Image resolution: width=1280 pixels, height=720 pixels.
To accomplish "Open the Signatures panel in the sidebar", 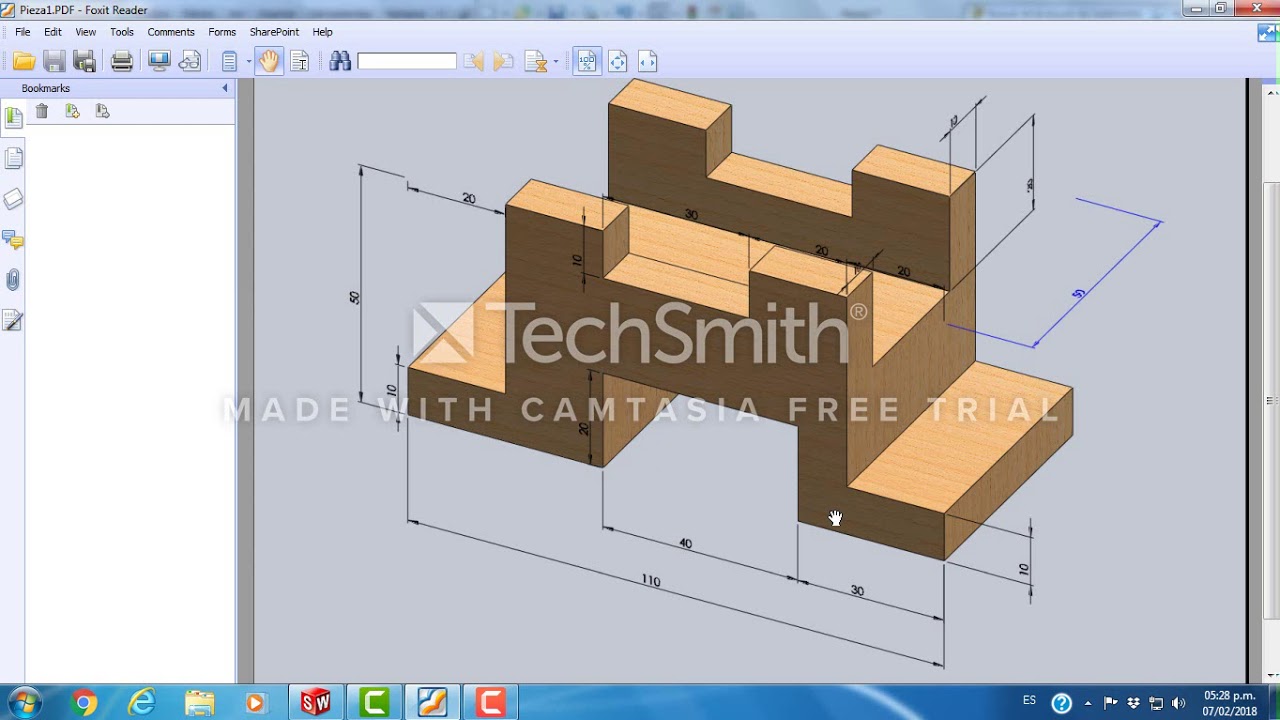I will (13, 320).
